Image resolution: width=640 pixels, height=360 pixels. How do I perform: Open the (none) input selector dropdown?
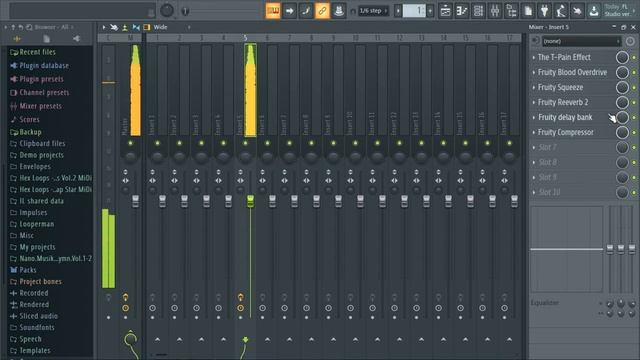(x=581, y=41)
